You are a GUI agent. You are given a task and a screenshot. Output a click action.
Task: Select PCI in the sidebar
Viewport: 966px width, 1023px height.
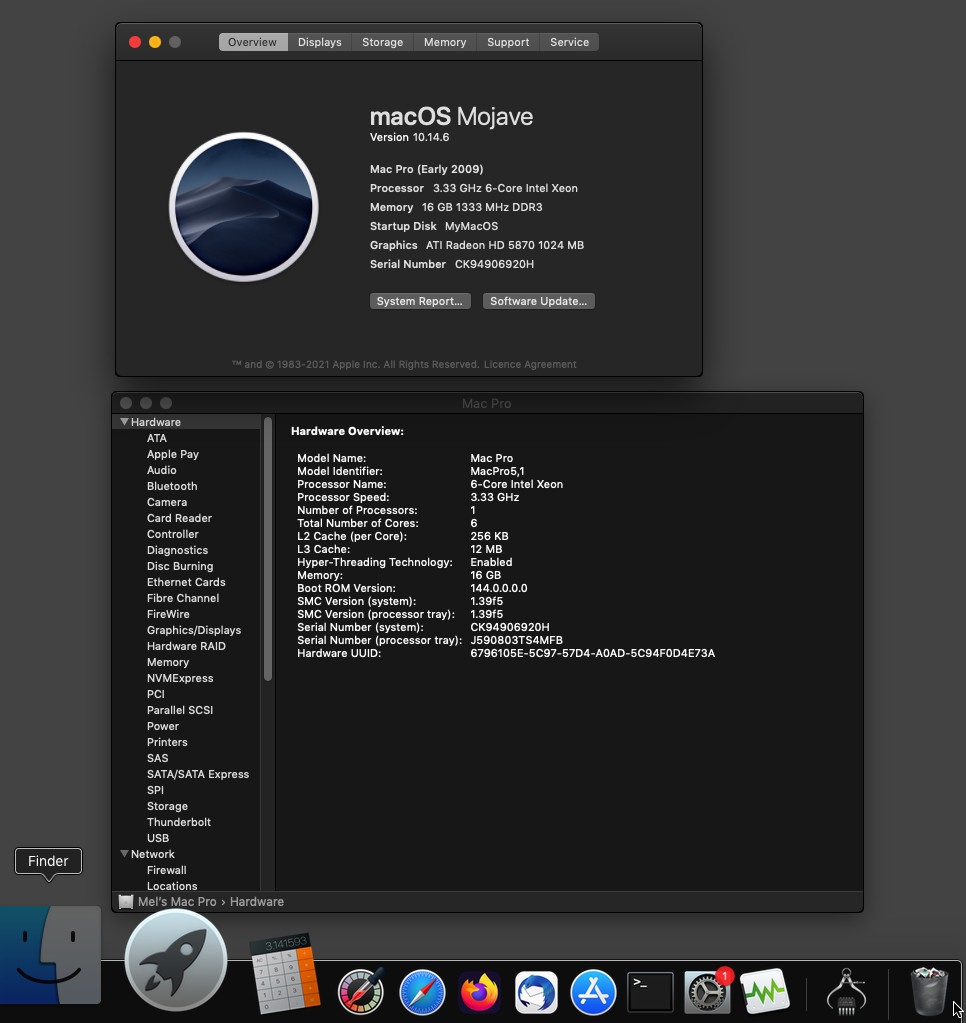point(156,694)
